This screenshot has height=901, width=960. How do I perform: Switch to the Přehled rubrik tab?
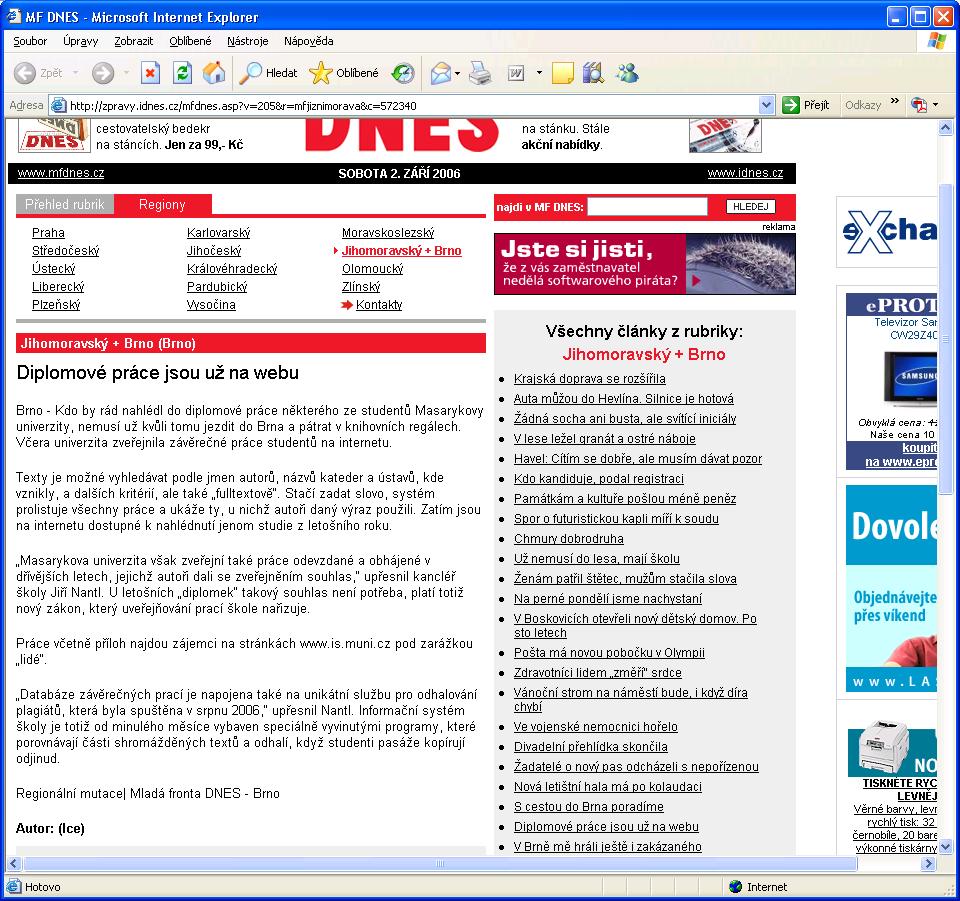pos(65,204)
